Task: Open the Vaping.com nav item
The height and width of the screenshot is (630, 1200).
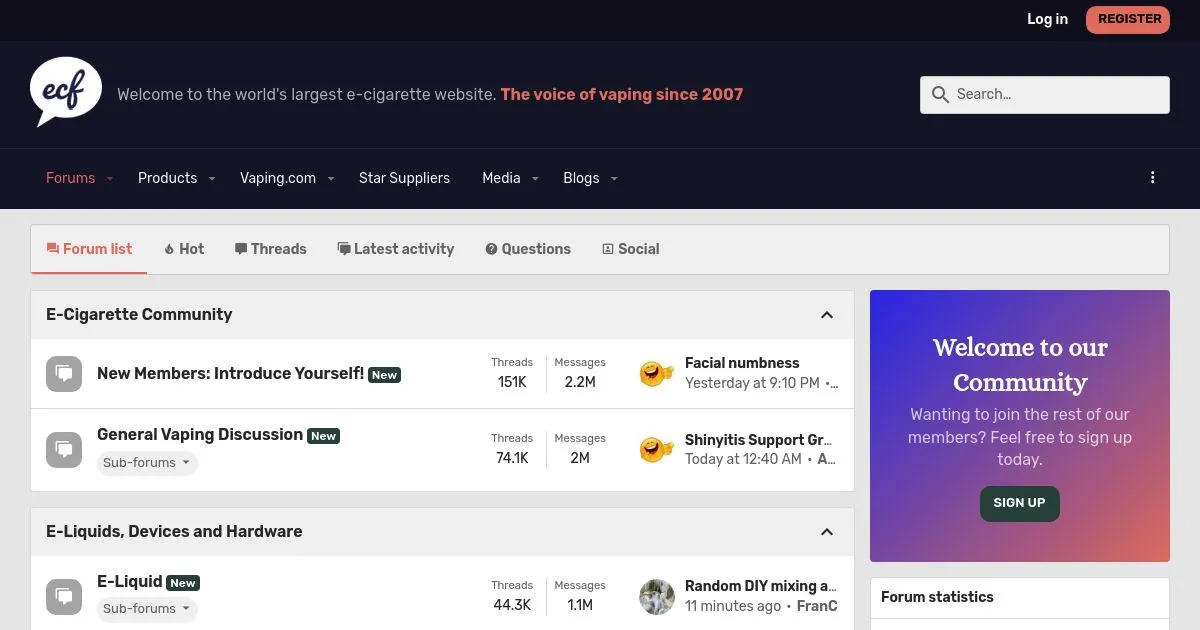Action: coord(278,178)
